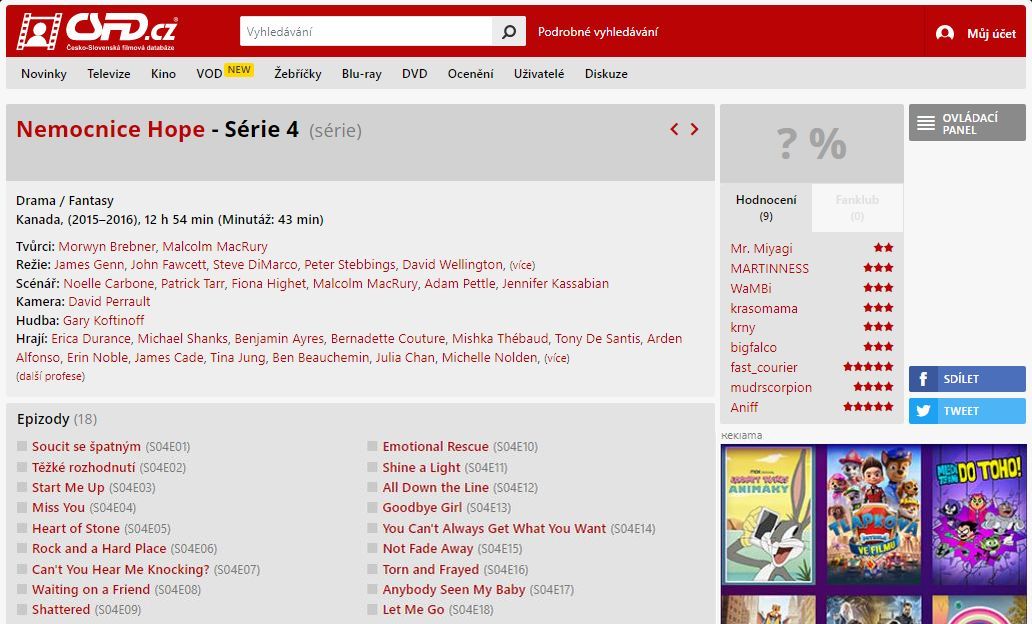
Task: Open the Tlapková patrola ad thumbnail
Action: pos(873,515)
